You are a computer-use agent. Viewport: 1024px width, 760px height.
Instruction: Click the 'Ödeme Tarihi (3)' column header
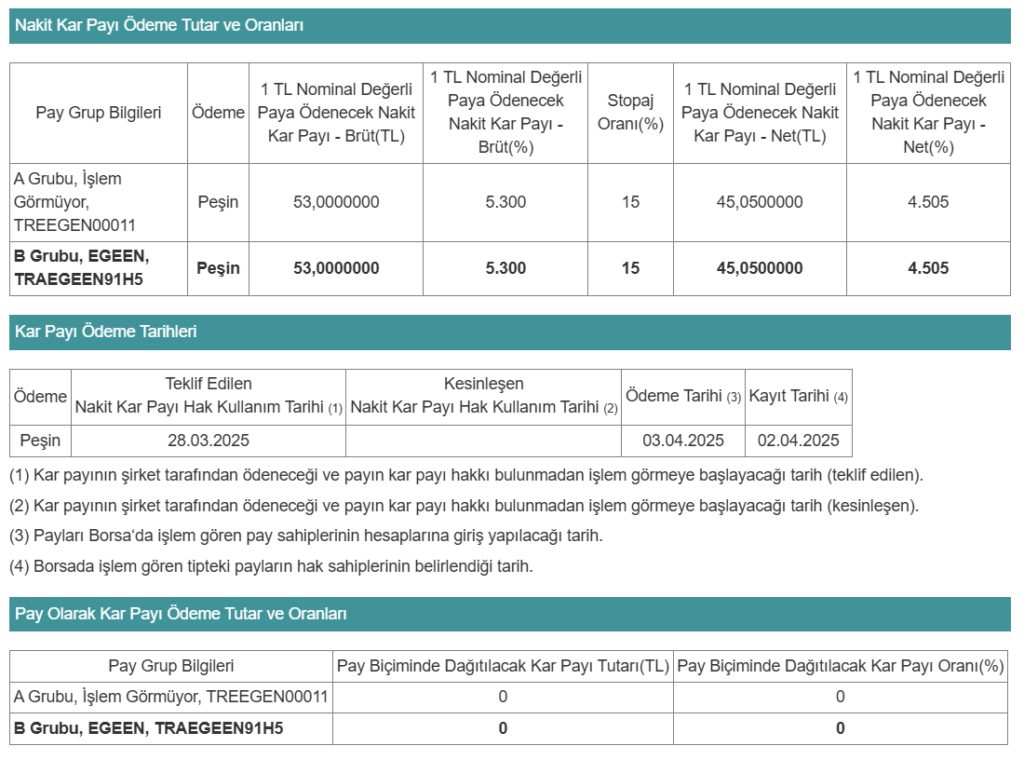tap(683, 396)
